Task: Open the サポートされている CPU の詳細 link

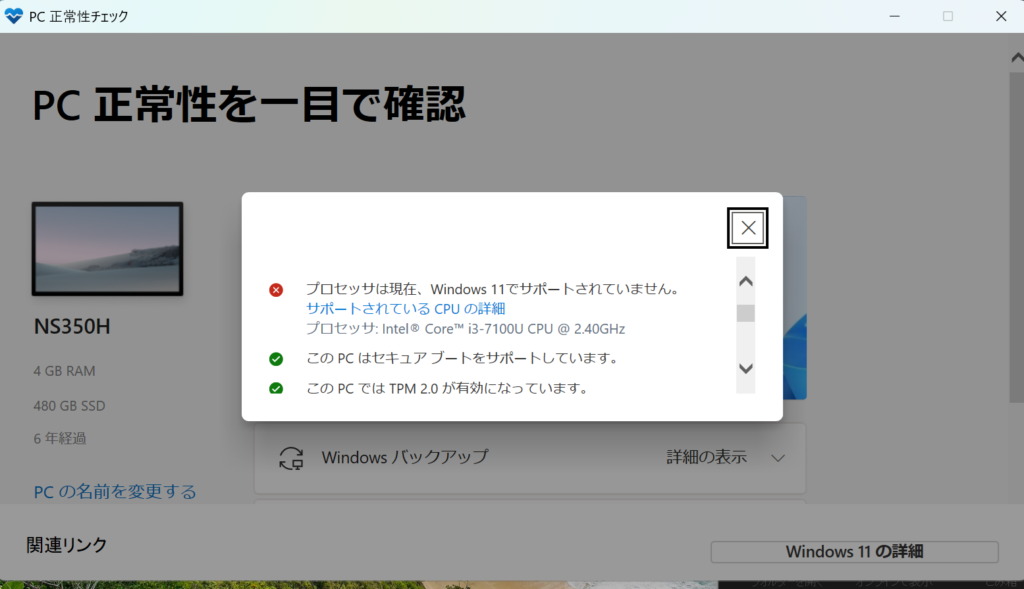Action: pos(406,308)
